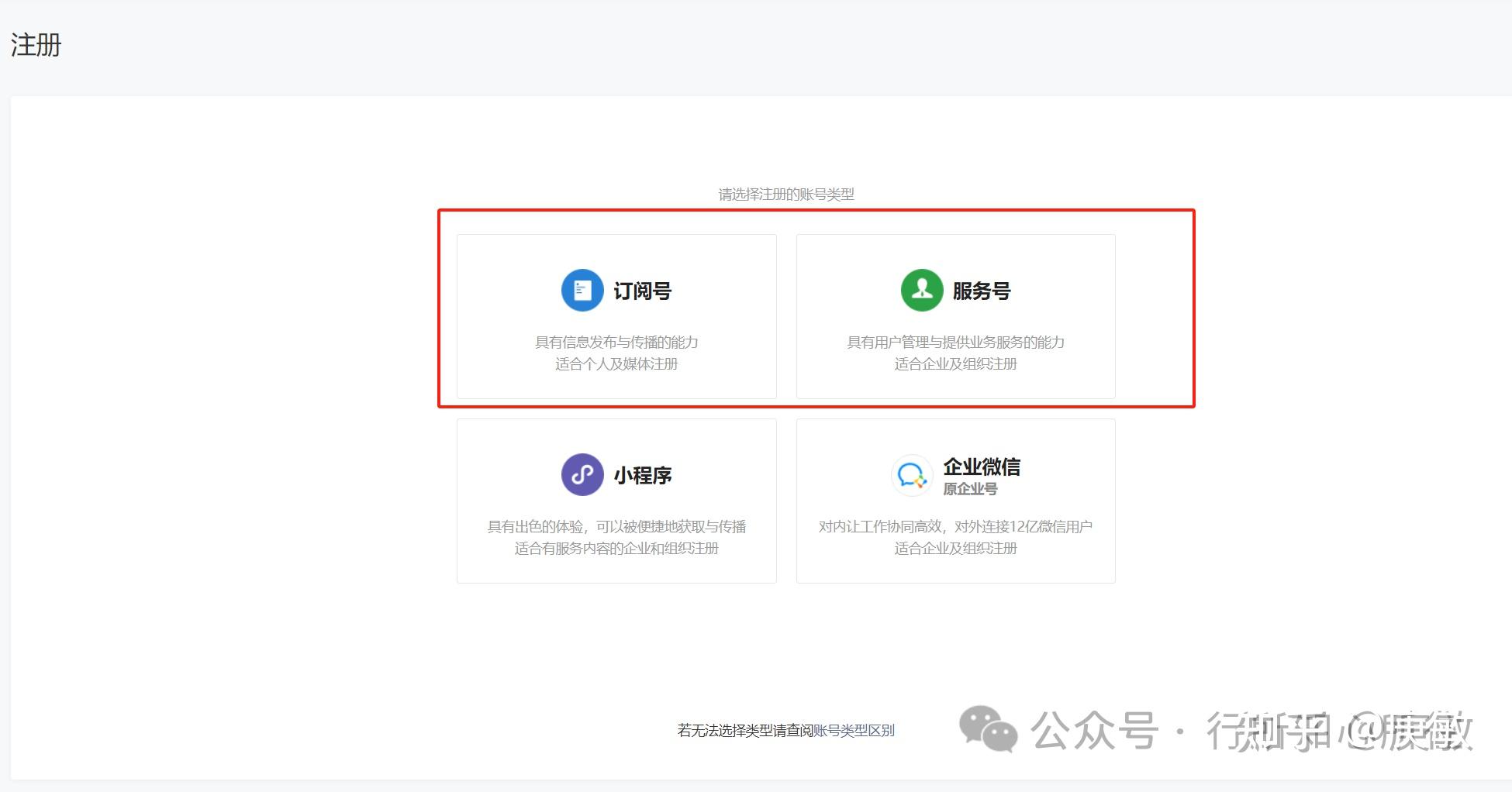Open the 账号类型区别 link
The image size is (1512, 792).
click(x=854, y=730)
